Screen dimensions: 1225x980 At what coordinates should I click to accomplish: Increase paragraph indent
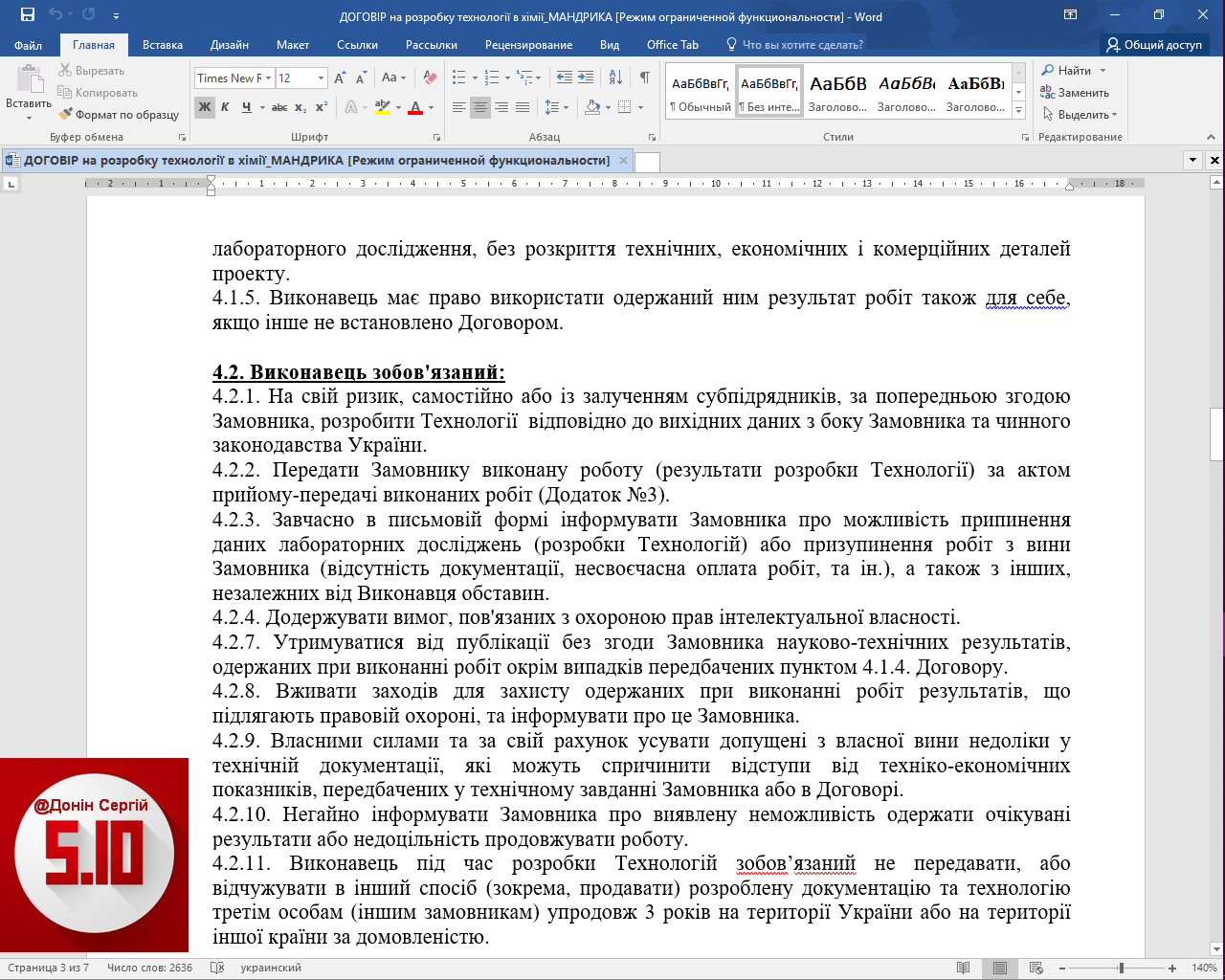pyautogui.click(x=586, y=78)
